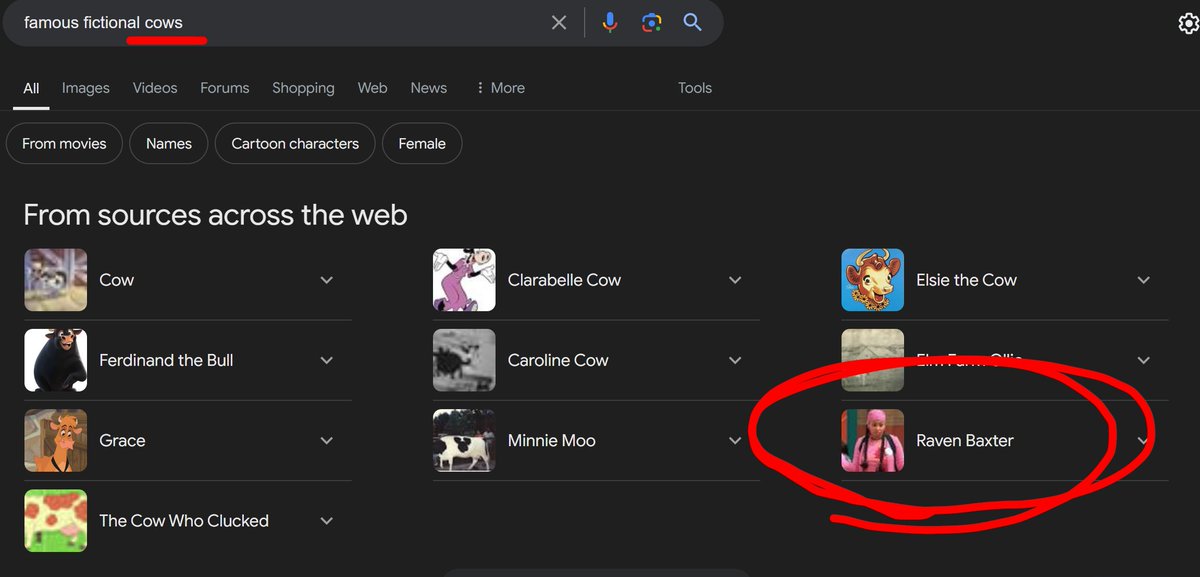Select The Cow Who Clucked text
1200x577 pixels.
pos(184,520)
